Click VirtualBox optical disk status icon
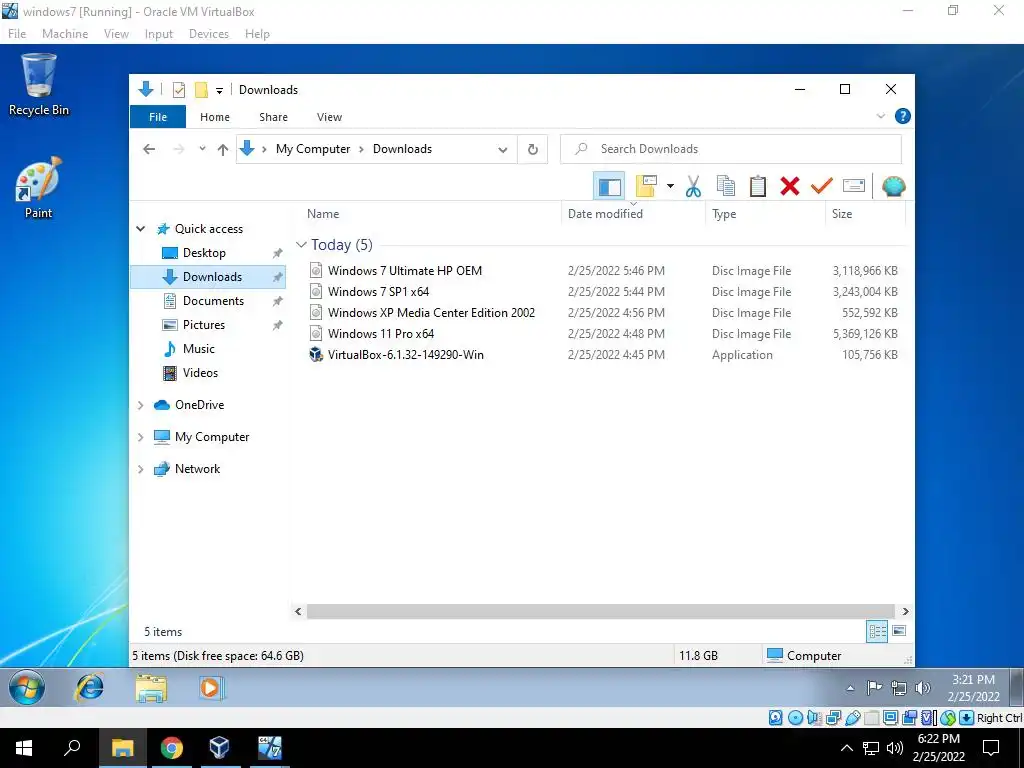 pyautogui.click(x=795, y=718)
